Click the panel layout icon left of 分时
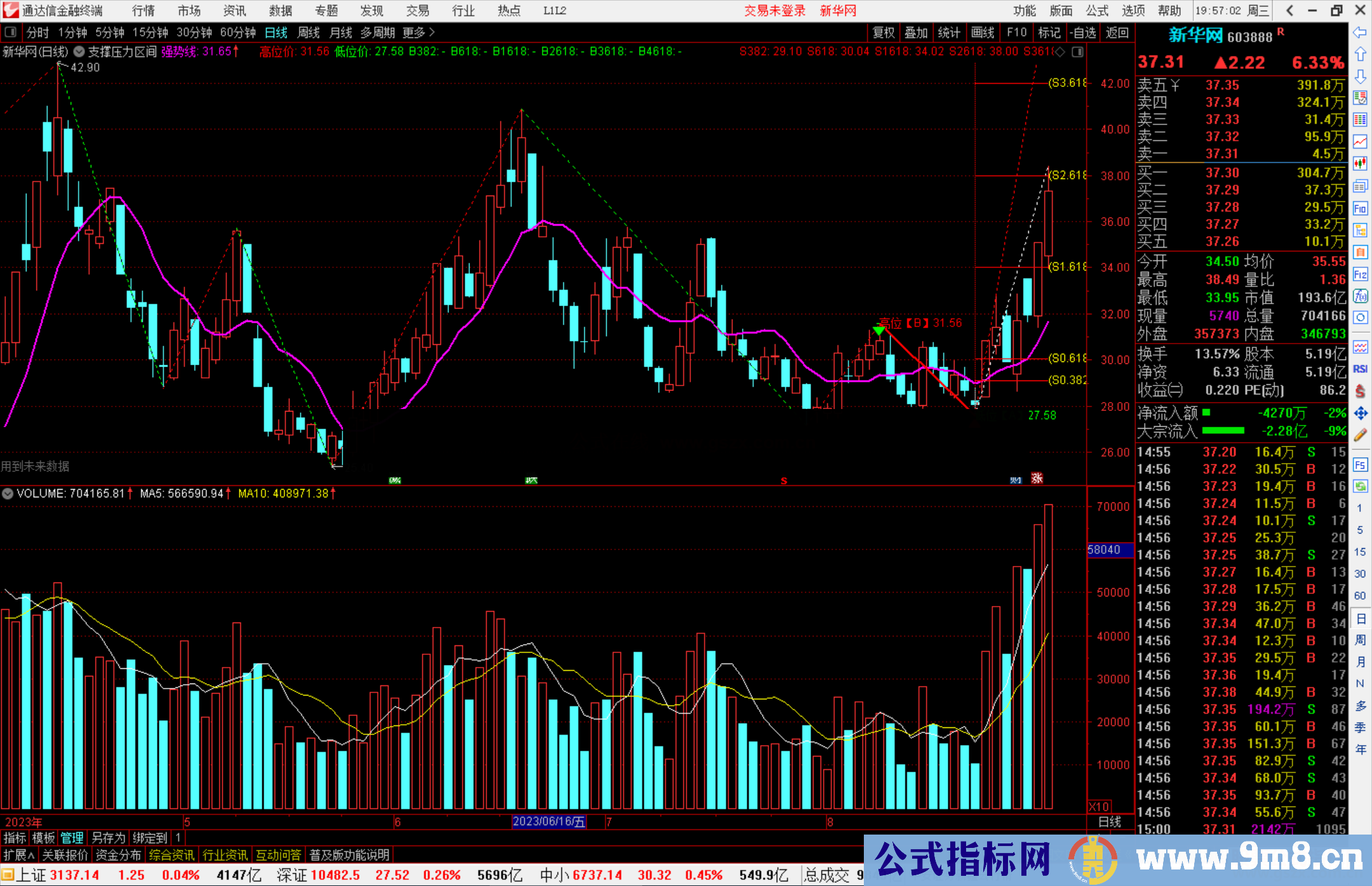Screen dimensions: 1372x886 click(10, 32)
